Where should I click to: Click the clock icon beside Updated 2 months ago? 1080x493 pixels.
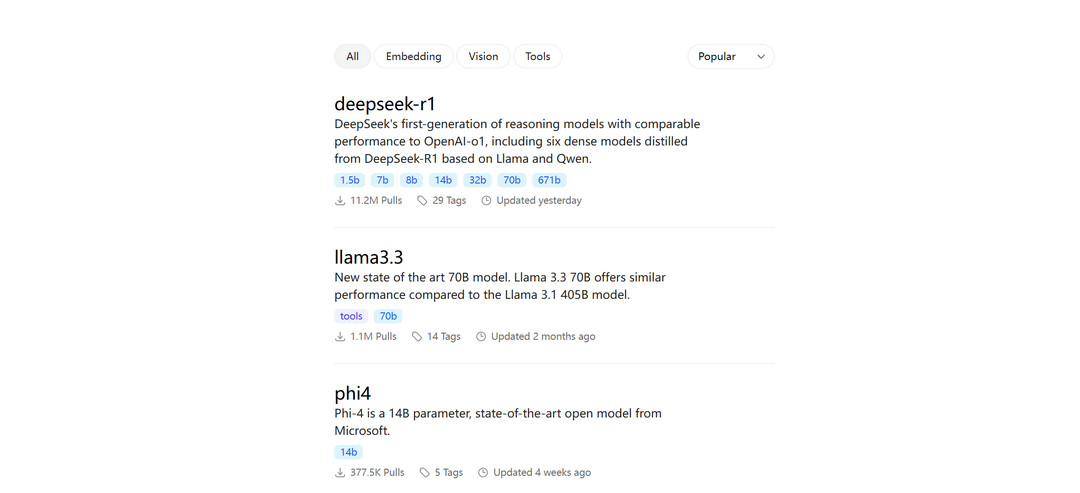tap(481, 337)
